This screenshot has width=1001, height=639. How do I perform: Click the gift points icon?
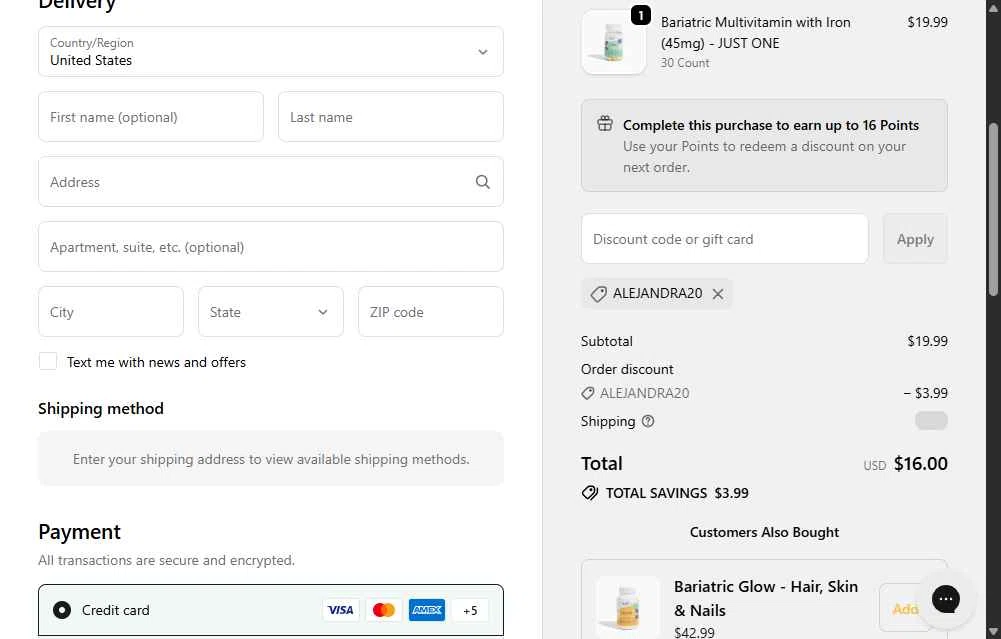pyautogui.click(x=605, y=124)
